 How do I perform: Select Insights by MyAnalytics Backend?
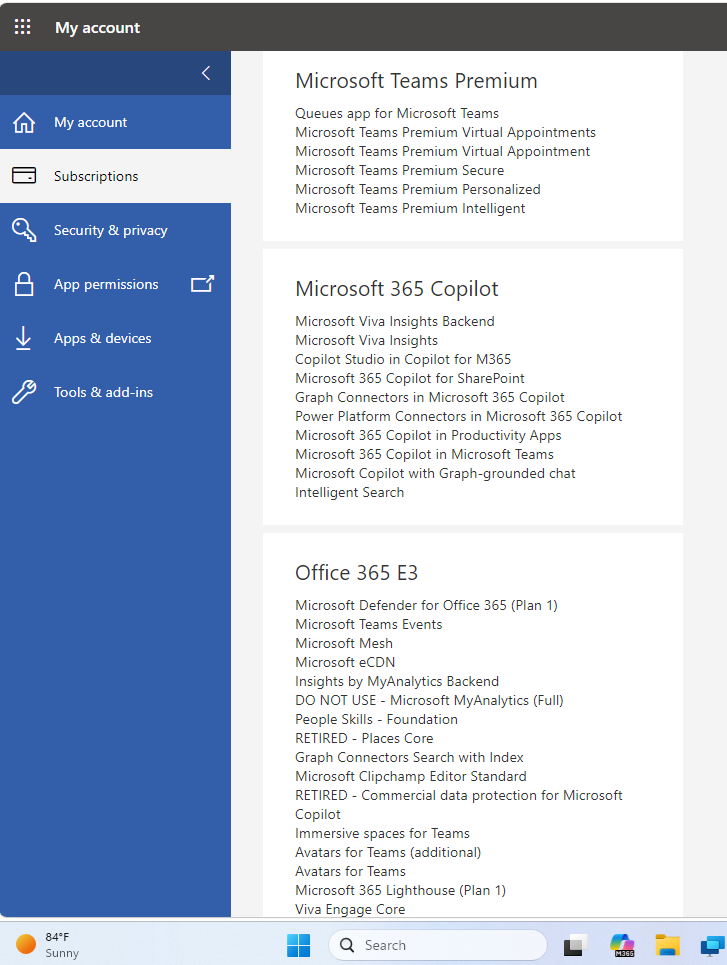tap(397, 682)
